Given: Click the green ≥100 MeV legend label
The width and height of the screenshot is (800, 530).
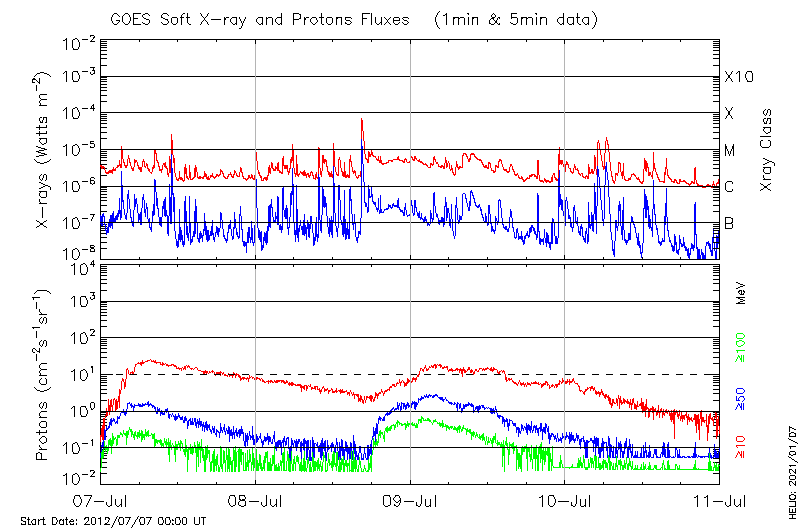Looking at the screenshot, I should pos(742,346).
